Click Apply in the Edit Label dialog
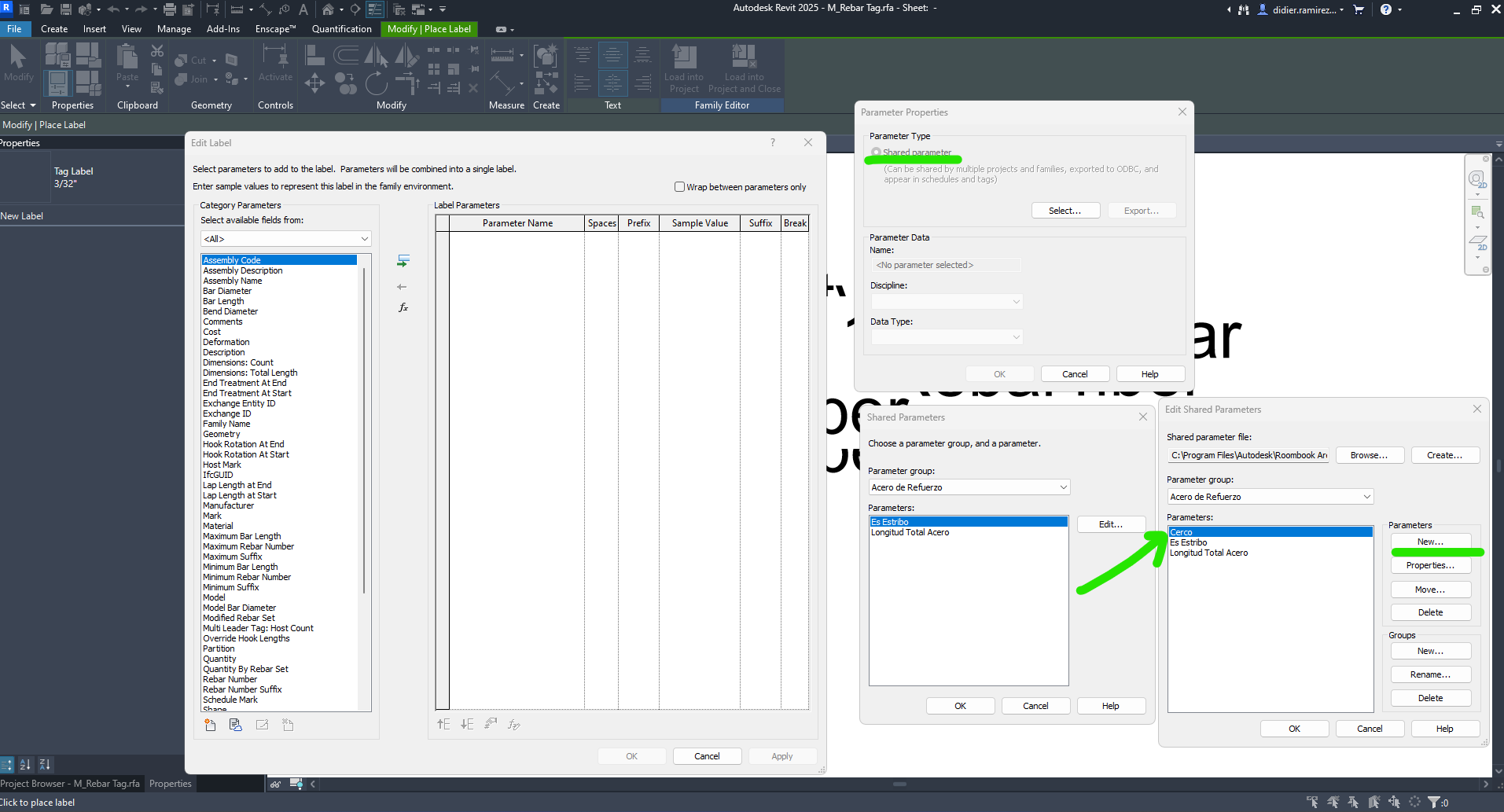This screenshot has width=1504, height=812. point(781,755)
